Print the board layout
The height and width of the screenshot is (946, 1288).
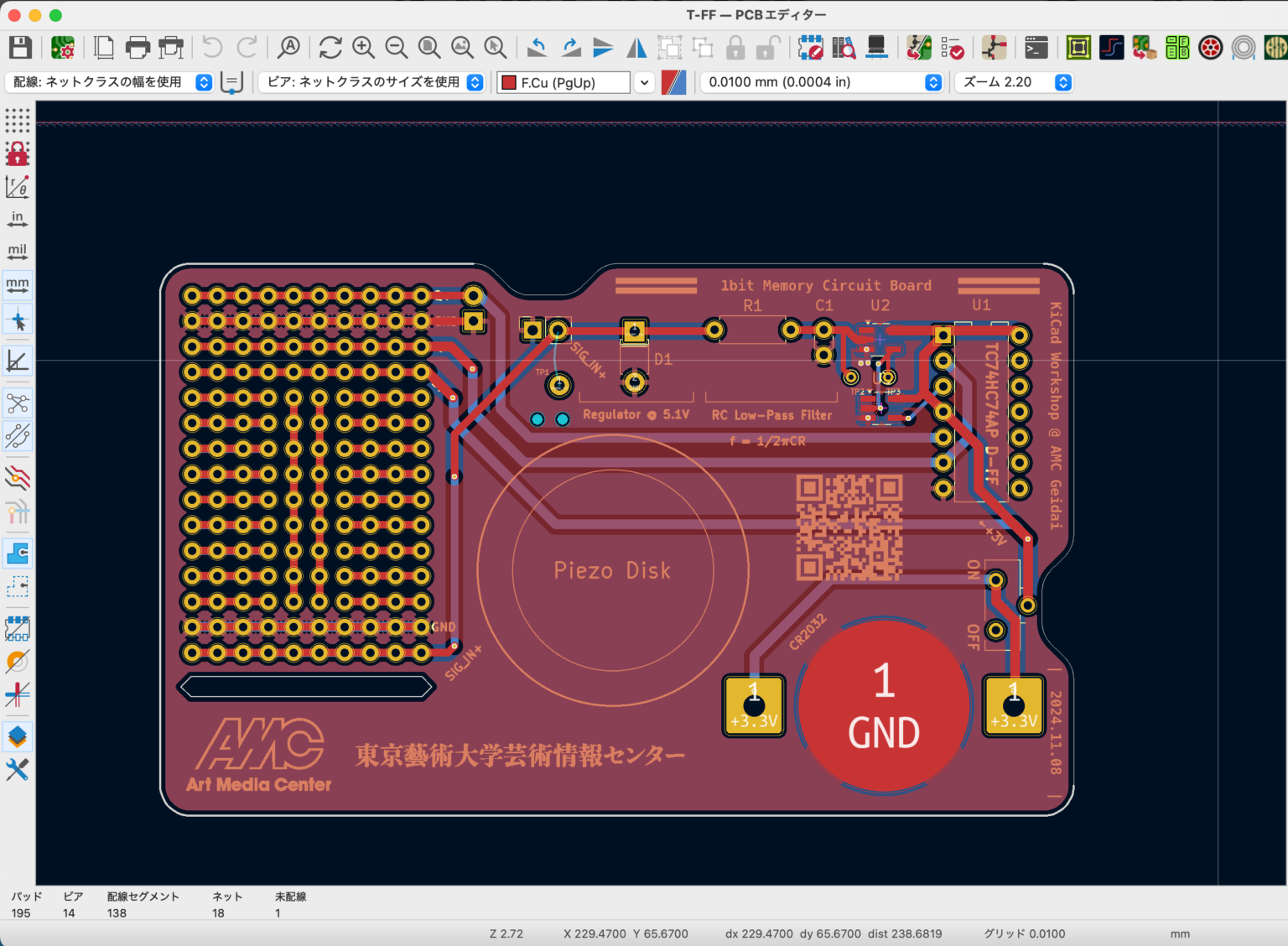point(138,48)
